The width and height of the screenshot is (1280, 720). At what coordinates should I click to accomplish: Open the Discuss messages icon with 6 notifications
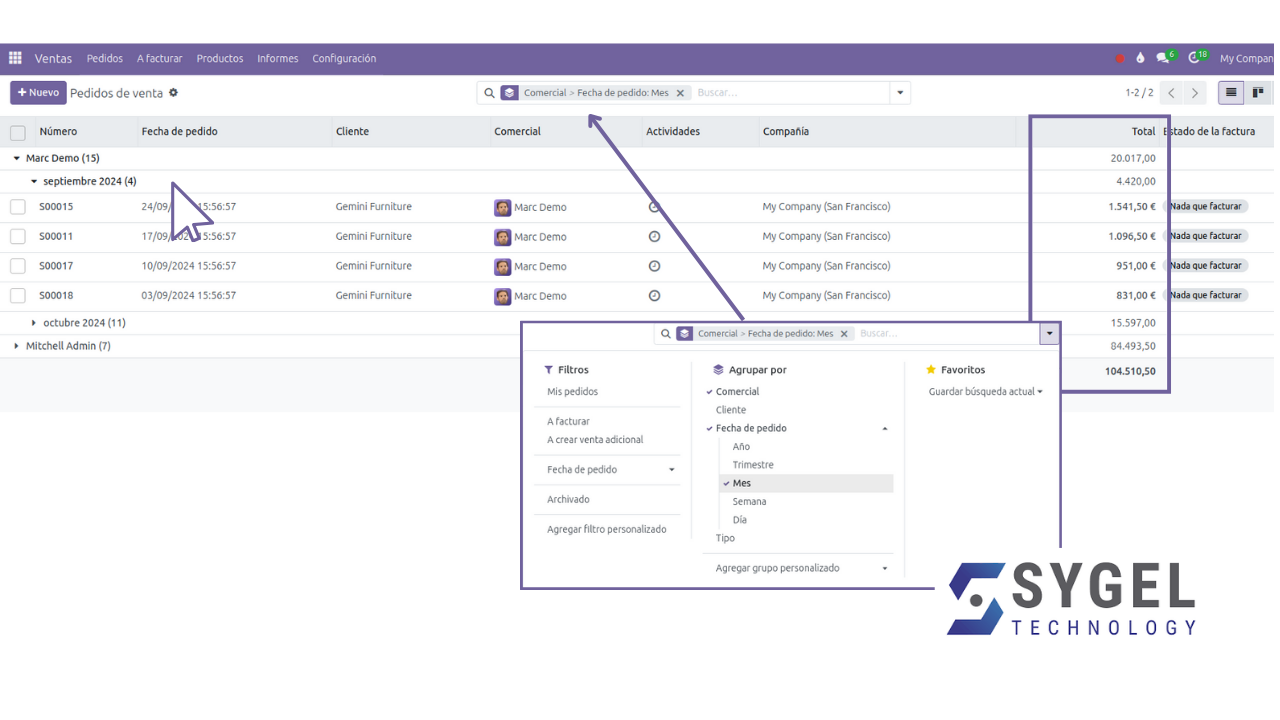1163,58
